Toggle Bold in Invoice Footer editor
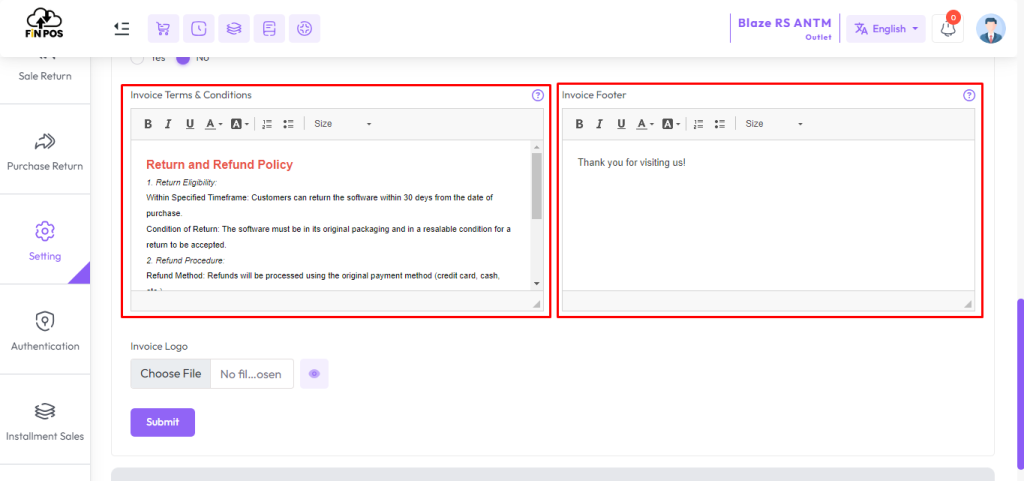This screenshot has height=481, width=1024. pos(579,124)
